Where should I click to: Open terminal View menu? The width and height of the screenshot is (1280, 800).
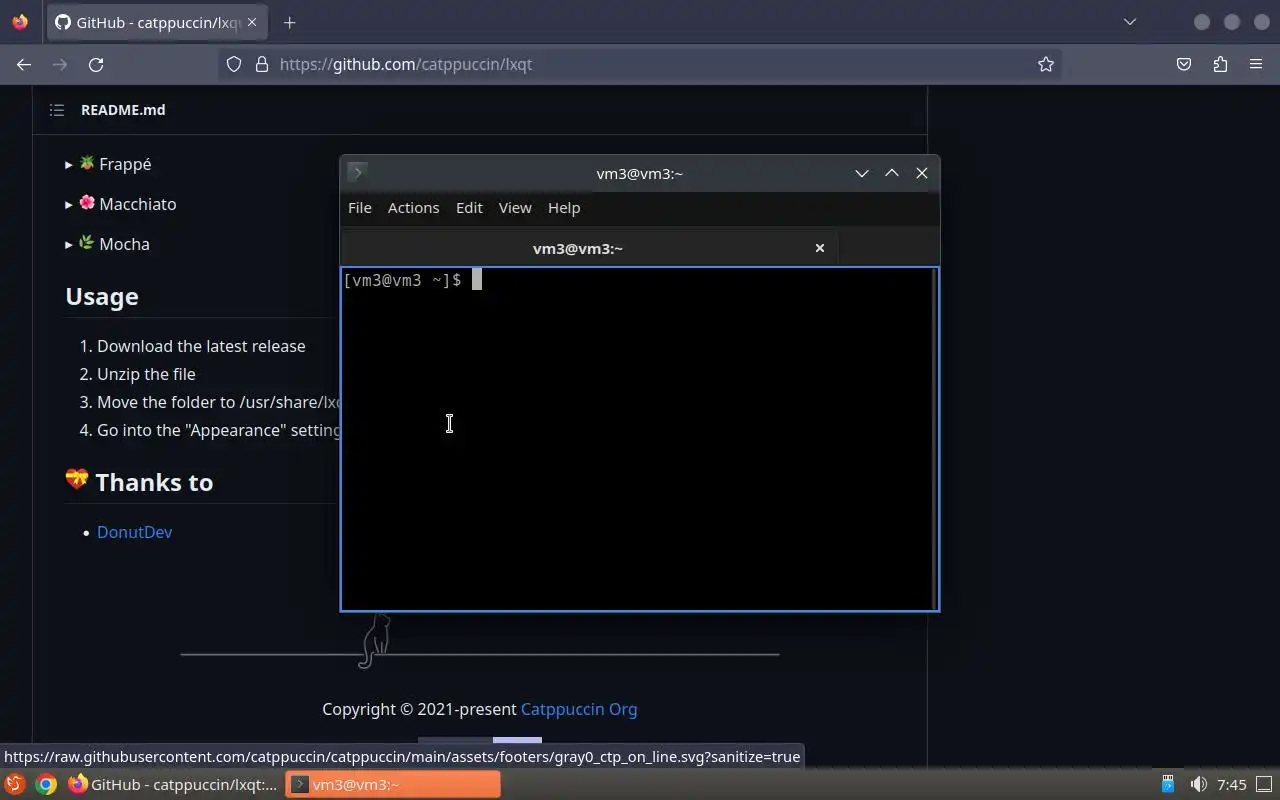515,208
